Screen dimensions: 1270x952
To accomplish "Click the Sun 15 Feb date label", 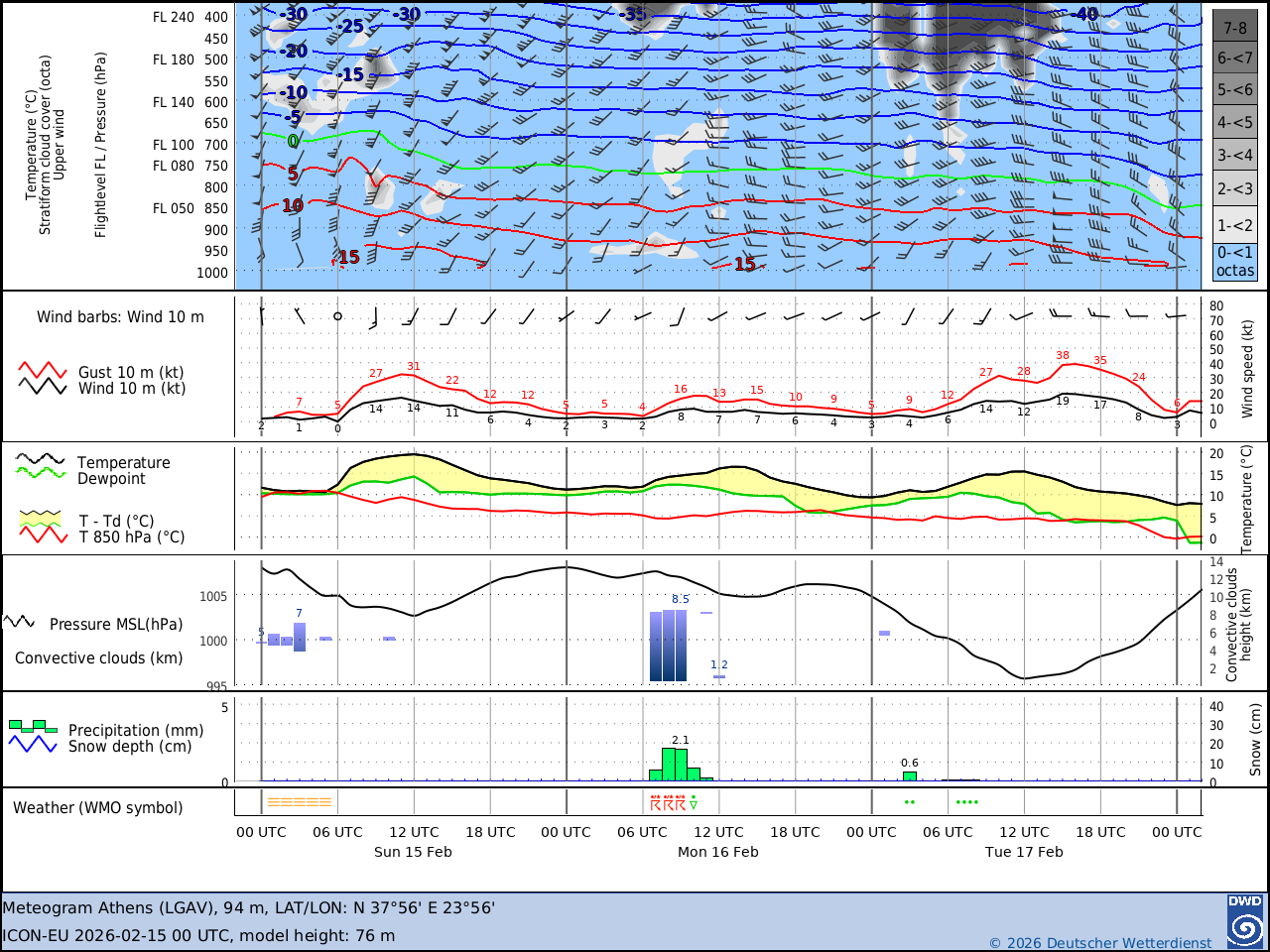I will tap(413, 852).
